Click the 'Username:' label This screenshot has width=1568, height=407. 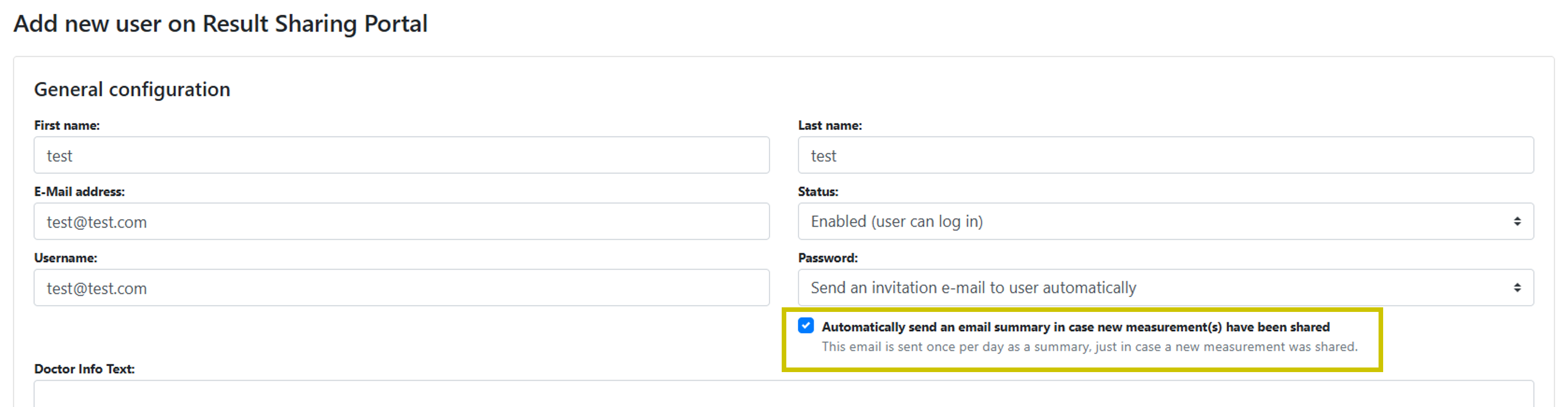(66, 258)
